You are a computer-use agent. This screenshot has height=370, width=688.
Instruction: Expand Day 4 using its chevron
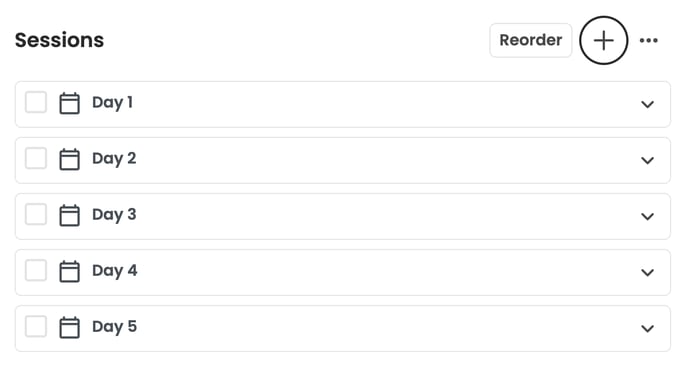[647, 273]
